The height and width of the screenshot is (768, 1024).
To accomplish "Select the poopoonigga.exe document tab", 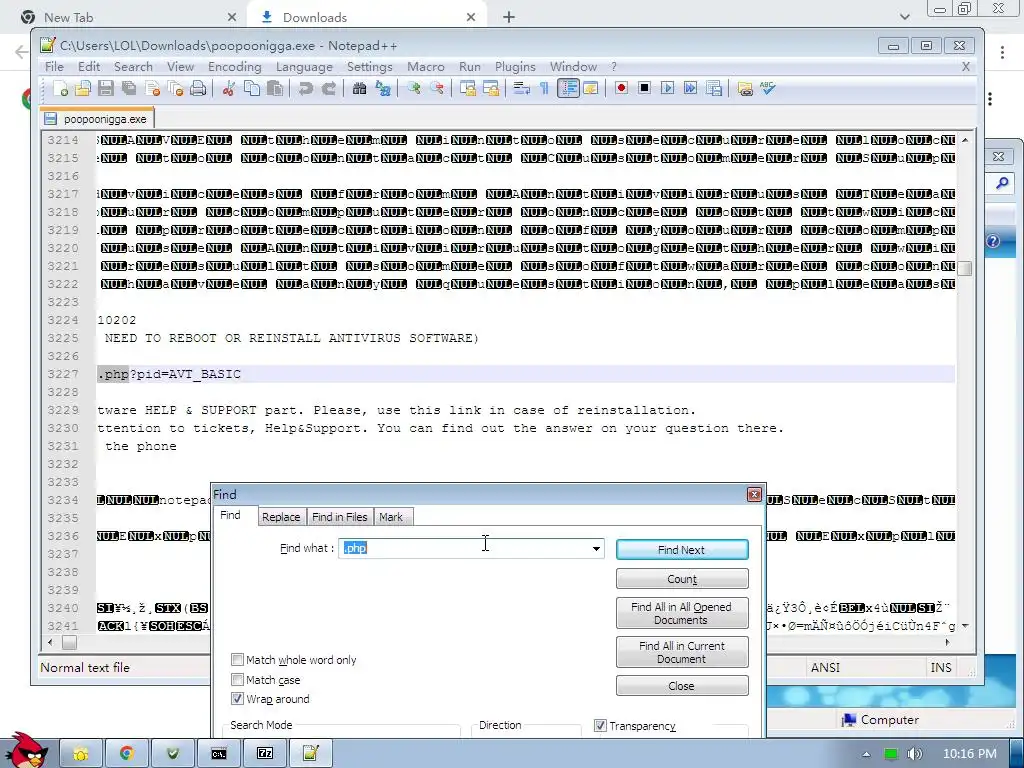I will tap(98, 119).
